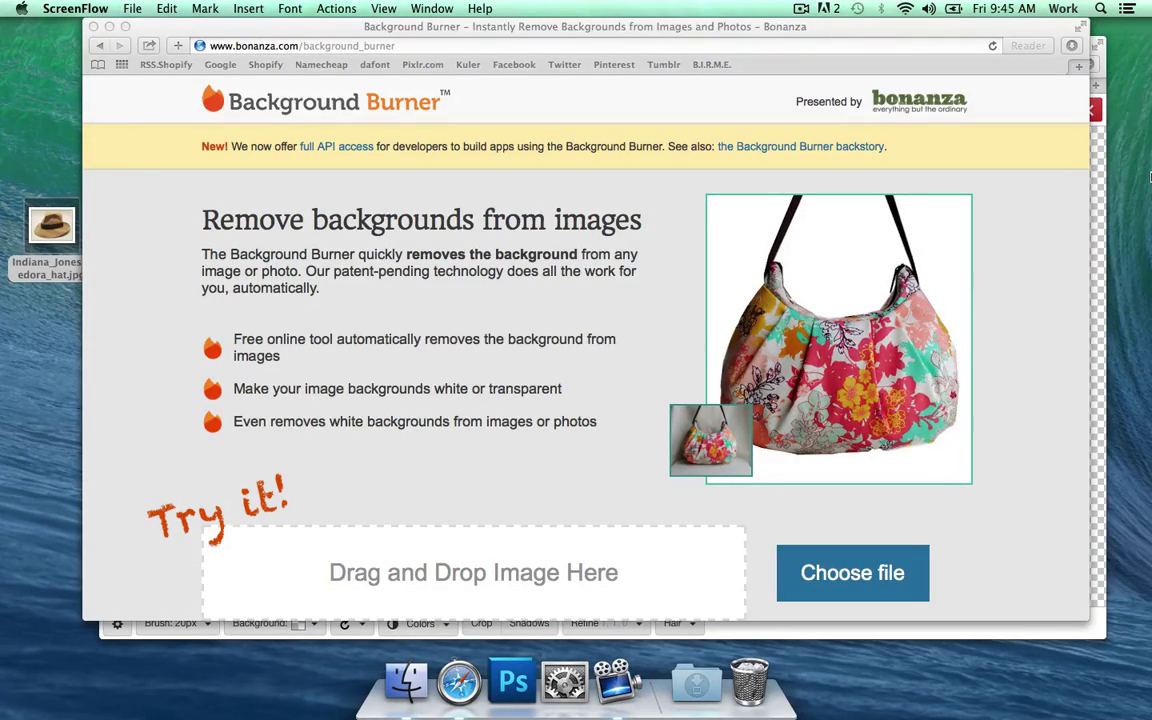Open a new tab with the plus tab button
The width and height of the screenshot is (1152, 720).
pos(1079,66)
